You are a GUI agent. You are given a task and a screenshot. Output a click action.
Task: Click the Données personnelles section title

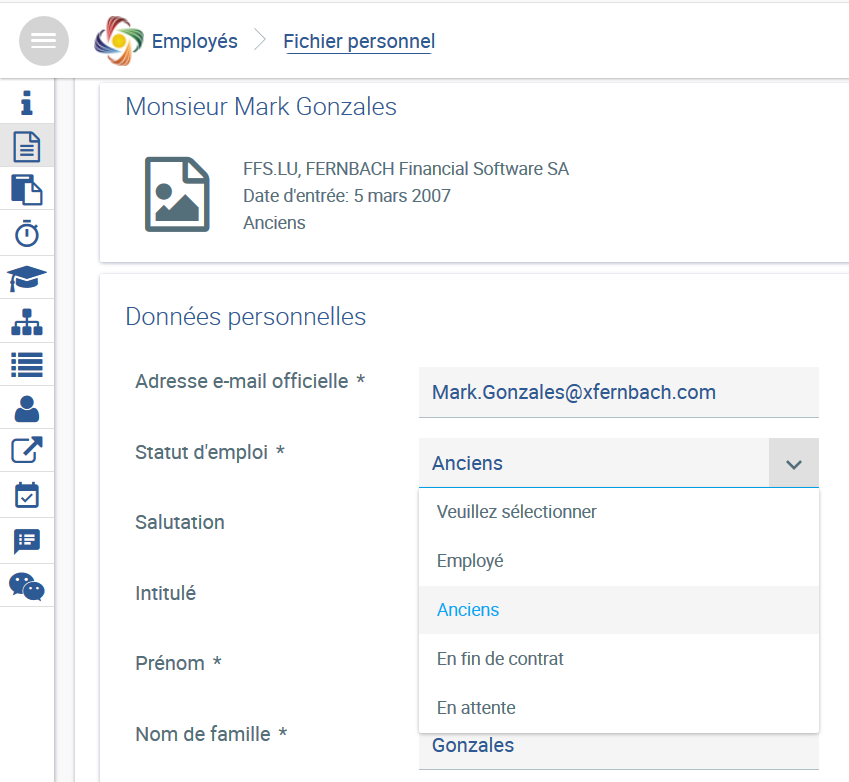[x=246, y=317]
